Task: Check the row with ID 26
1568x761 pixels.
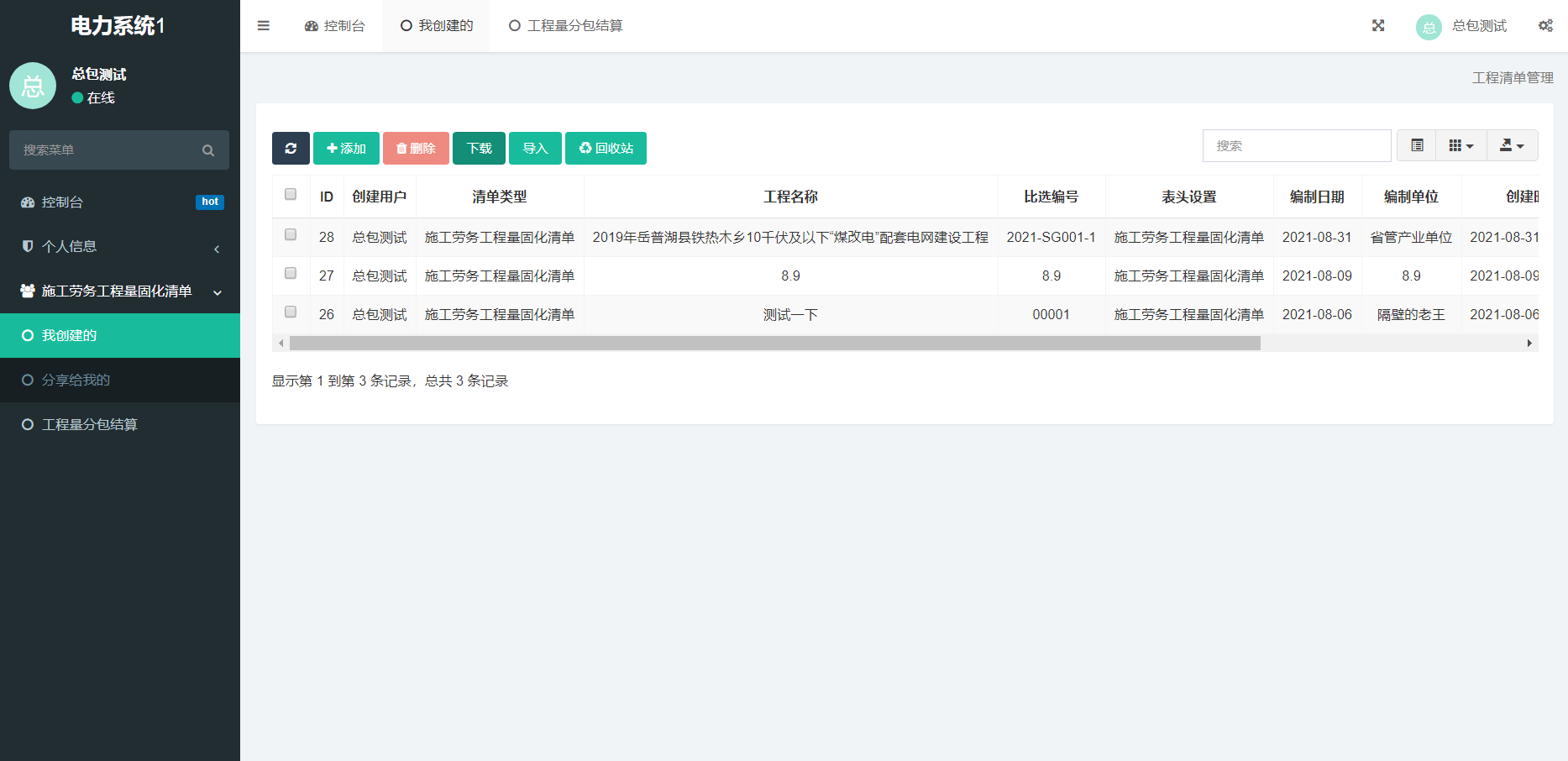Action: (291, 312)
